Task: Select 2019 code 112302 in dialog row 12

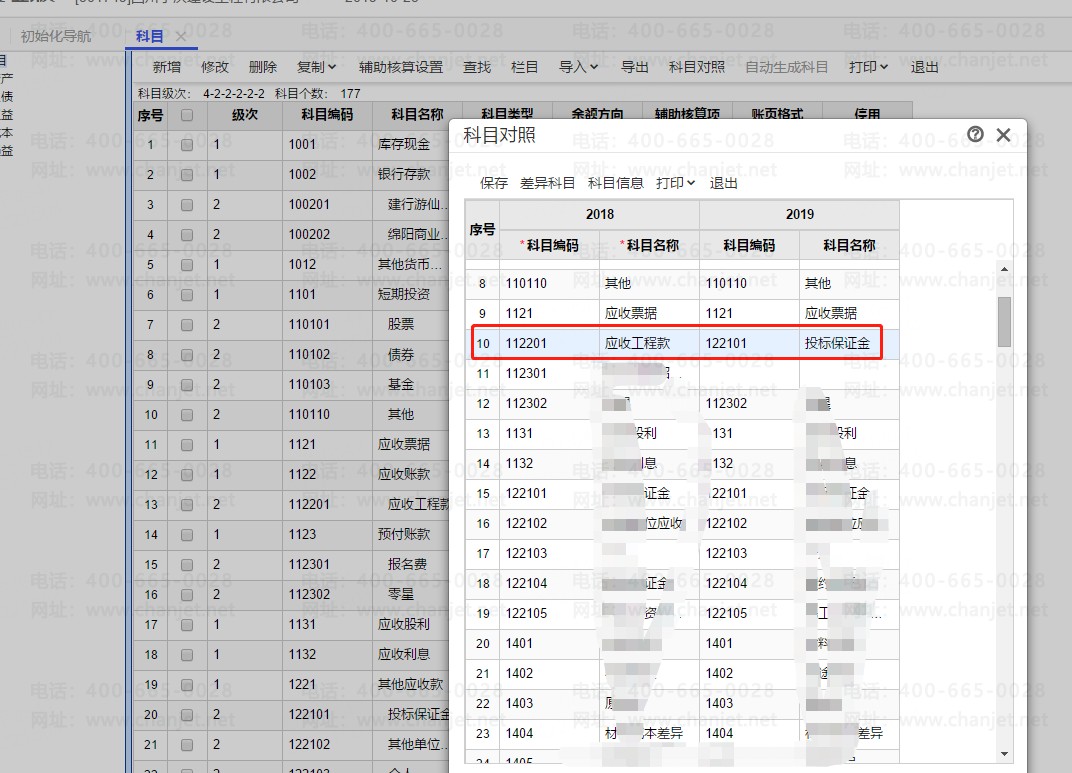Action: [x=749, y=403]
